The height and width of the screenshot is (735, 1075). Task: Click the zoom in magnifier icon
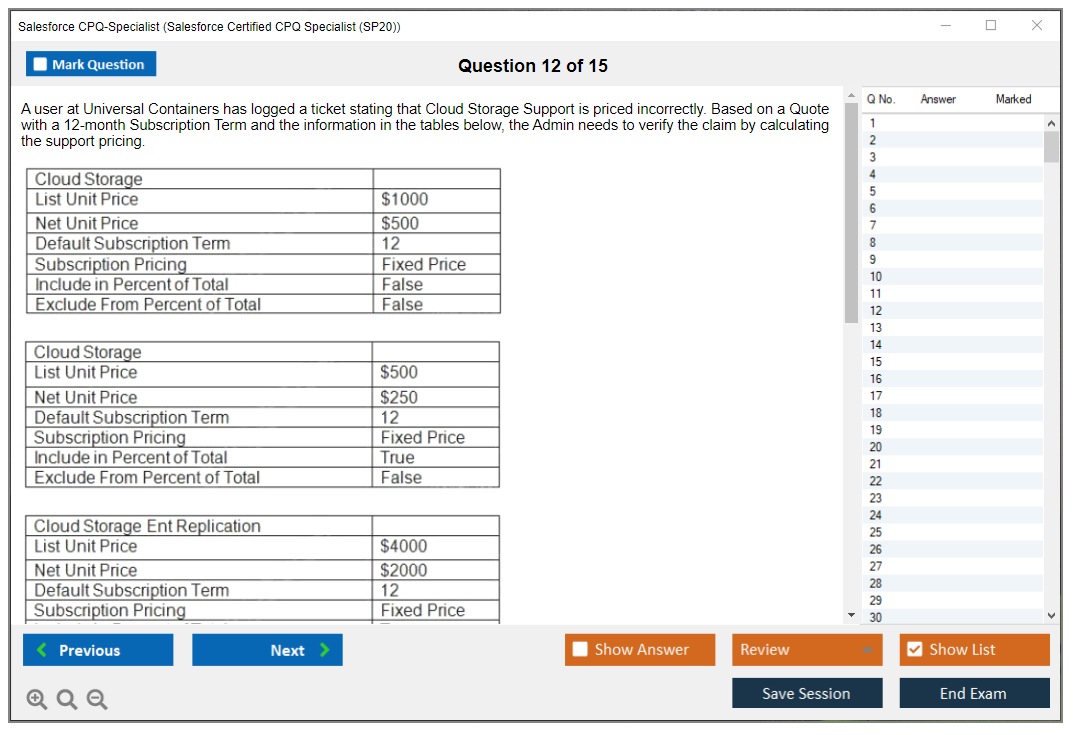point(37,700)
